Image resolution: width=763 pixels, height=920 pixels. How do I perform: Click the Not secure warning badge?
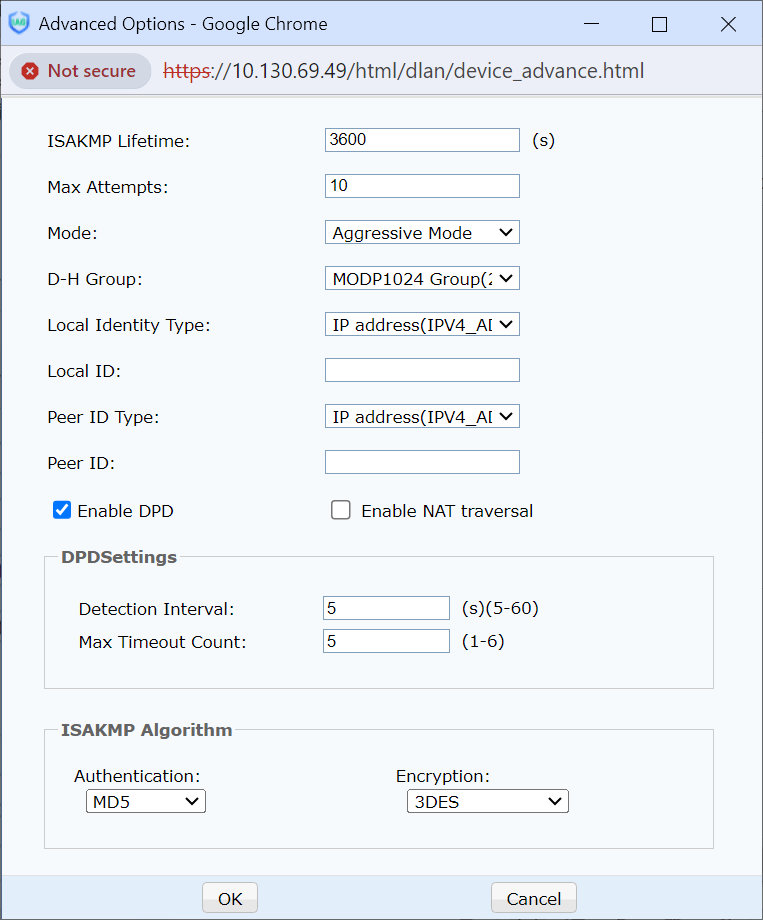79,71
